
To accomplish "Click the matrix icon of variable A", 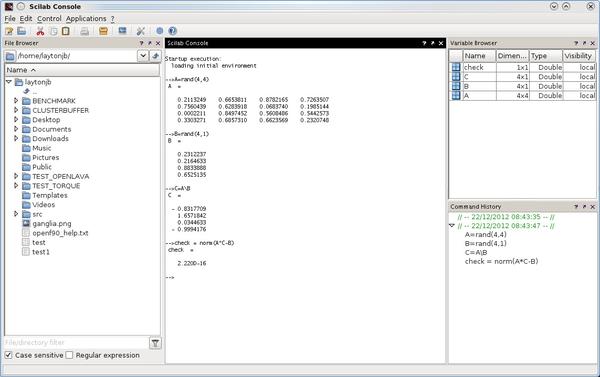I will pyautogui.click(x=456, y=96).
